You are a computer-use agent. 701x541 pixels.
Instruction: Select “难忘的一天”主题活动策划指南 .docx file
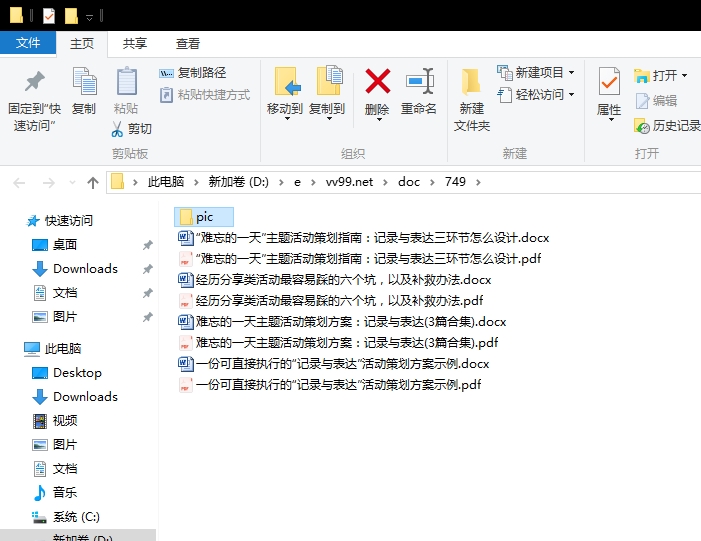tap(363, 237)
